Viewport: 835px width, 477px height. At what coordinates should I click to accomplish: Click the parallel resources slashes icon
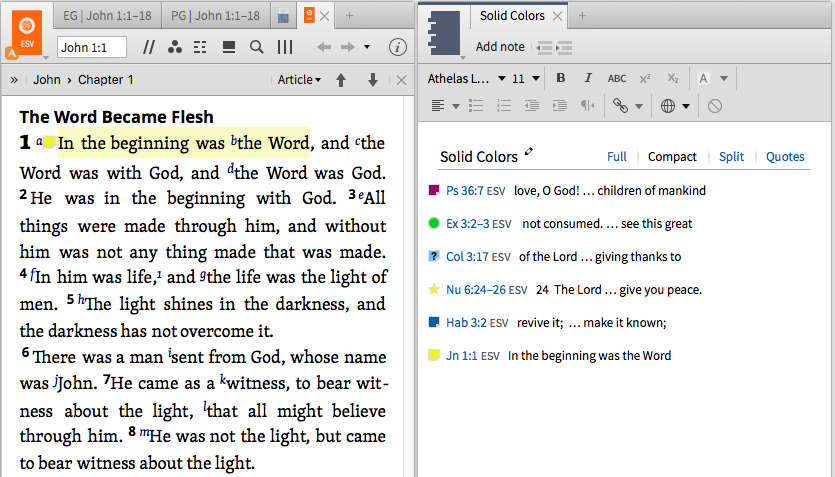click(x=149, y=47)
